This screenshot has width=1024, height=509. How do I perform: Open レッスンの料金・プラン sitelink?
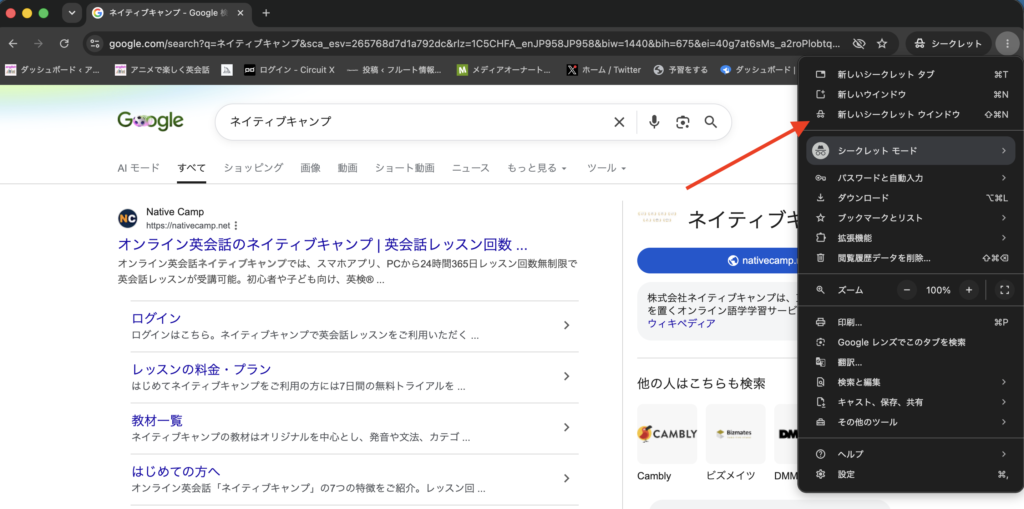(x=201, y=369)
